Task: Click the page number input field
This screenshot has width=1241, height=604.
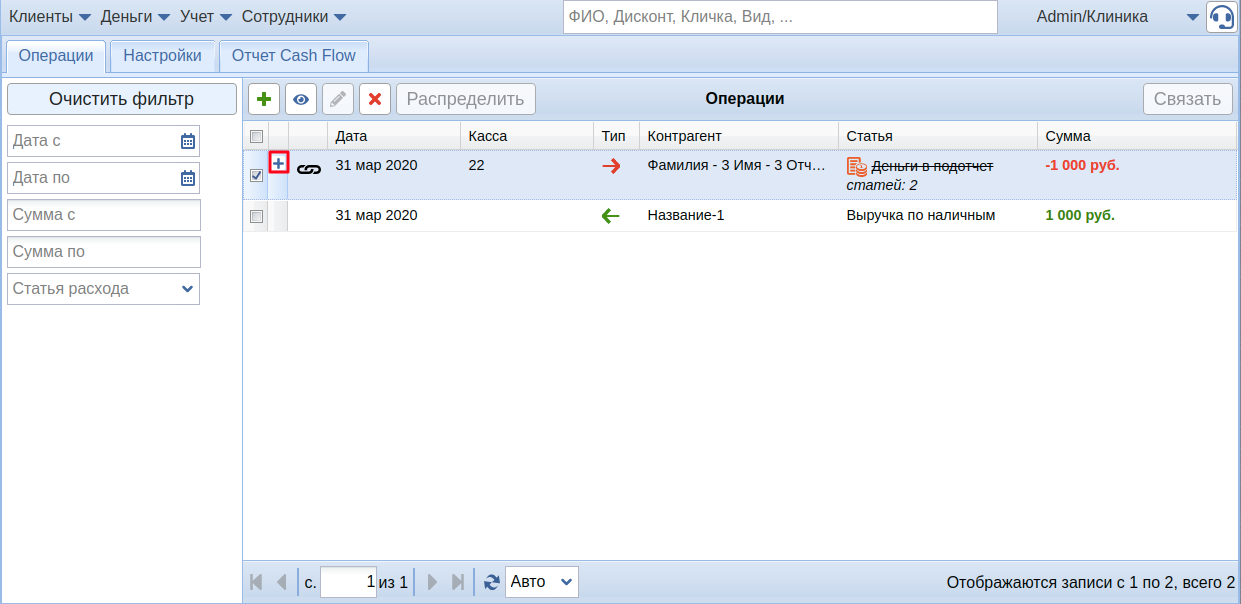Action: pos(348,582)
